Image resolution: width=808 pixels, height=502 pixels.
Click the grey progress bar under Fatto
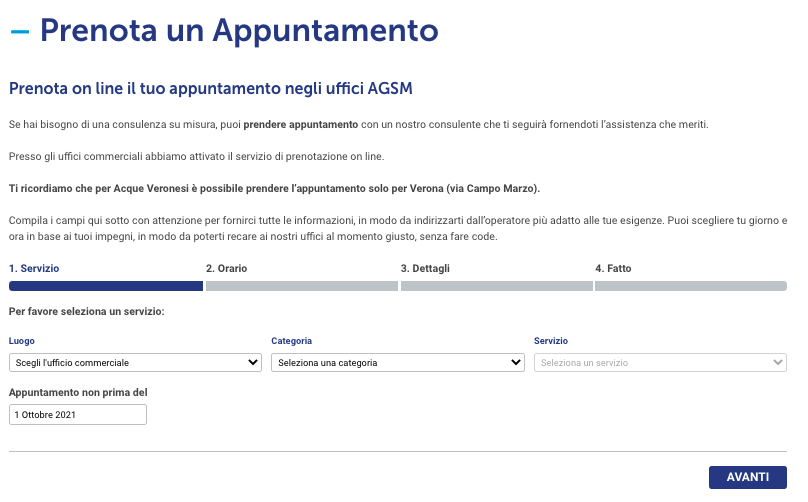coord(691,286)
